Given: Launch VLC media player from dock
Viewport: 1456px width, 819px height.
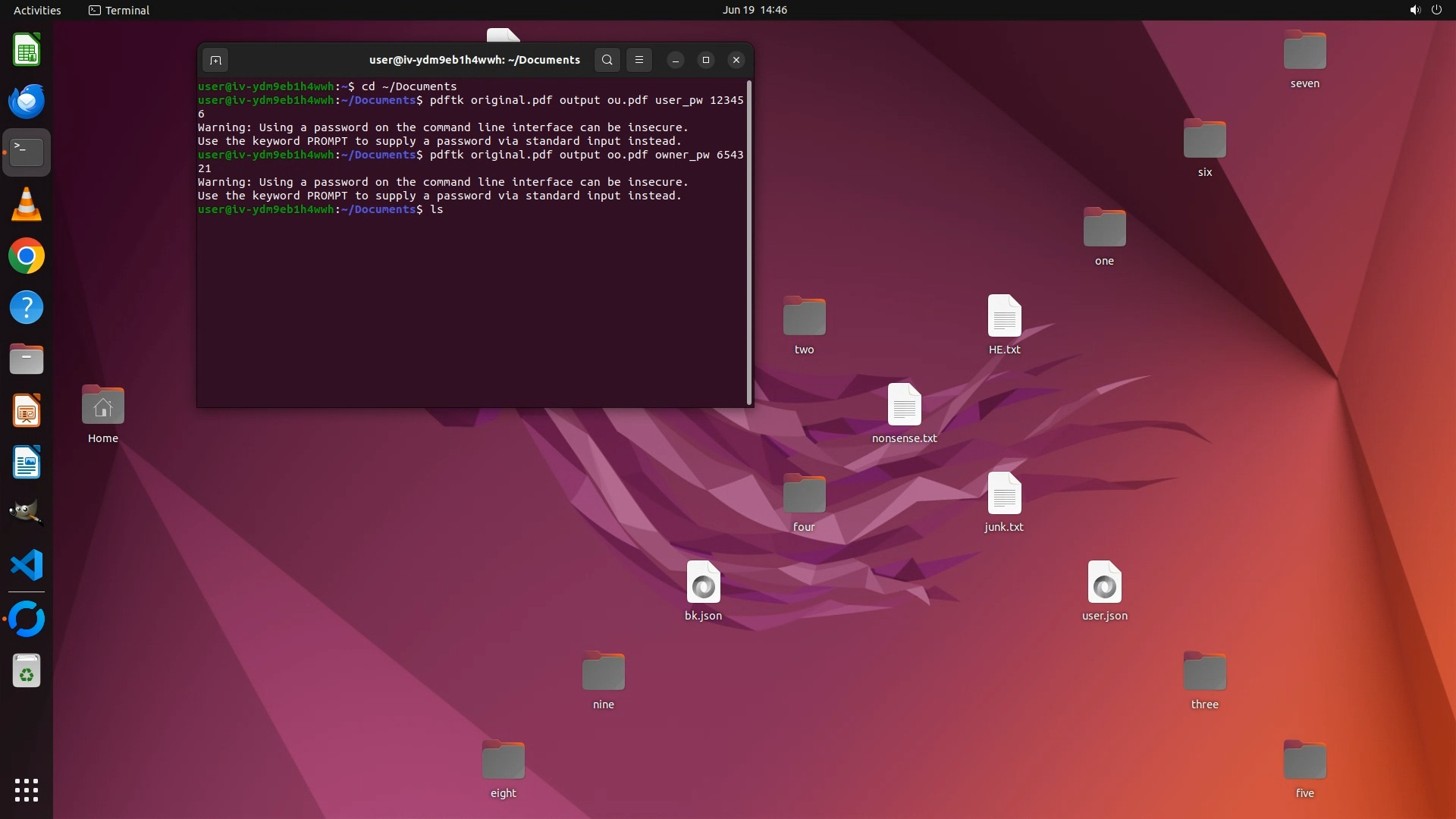Looking at the screenshot, I should (27, 205).
